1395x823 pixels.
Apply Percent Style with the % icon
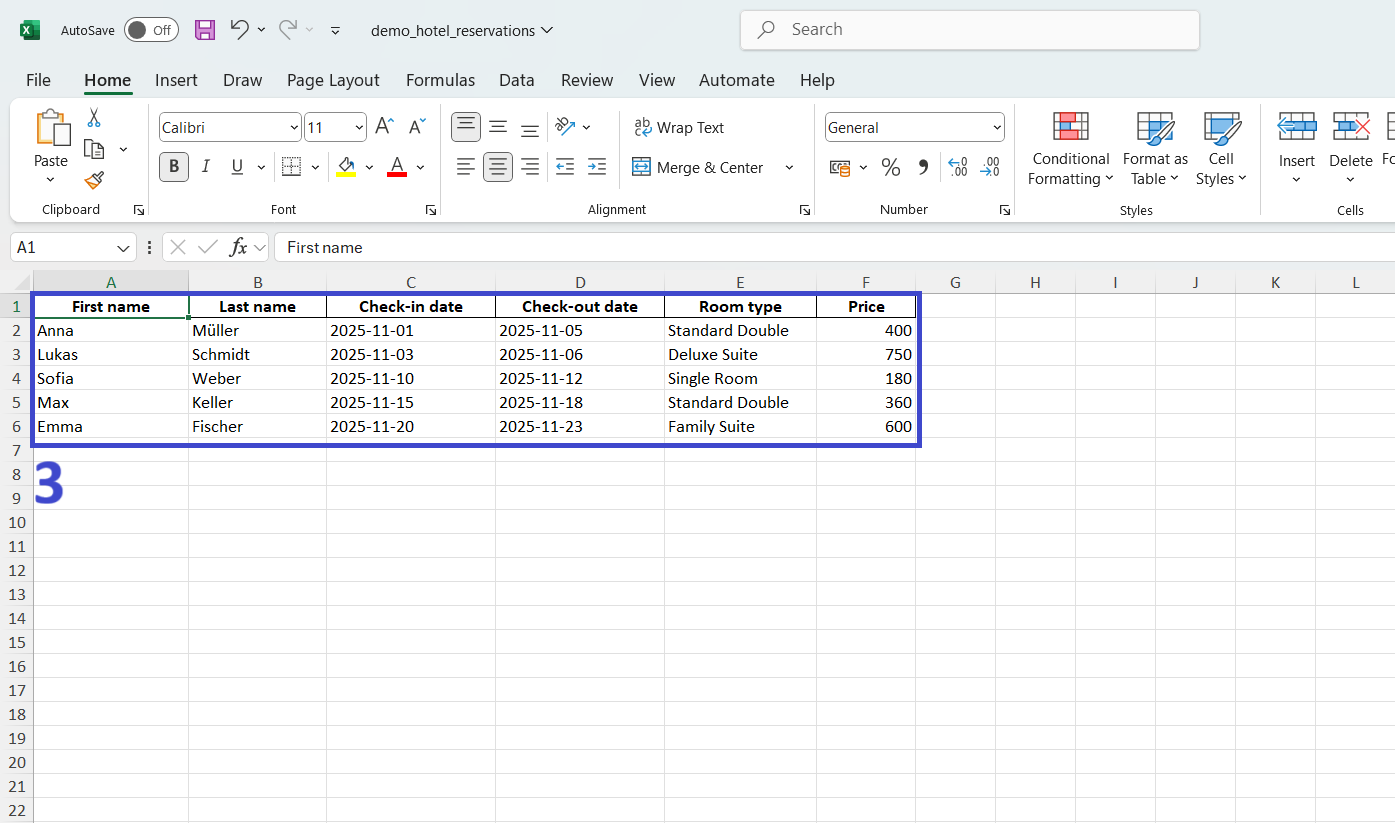(x=891, y=167)
